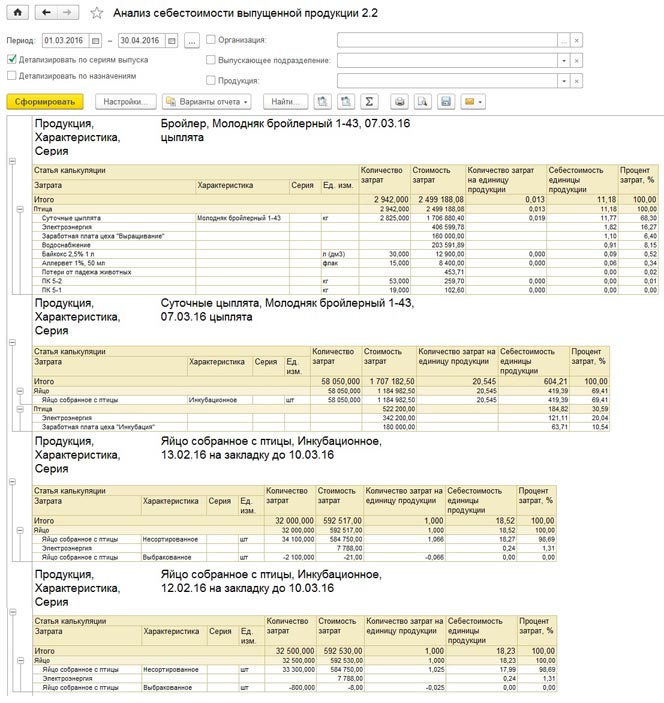
Task: Collapse the Бройлер product group
Action: [13, 161]
